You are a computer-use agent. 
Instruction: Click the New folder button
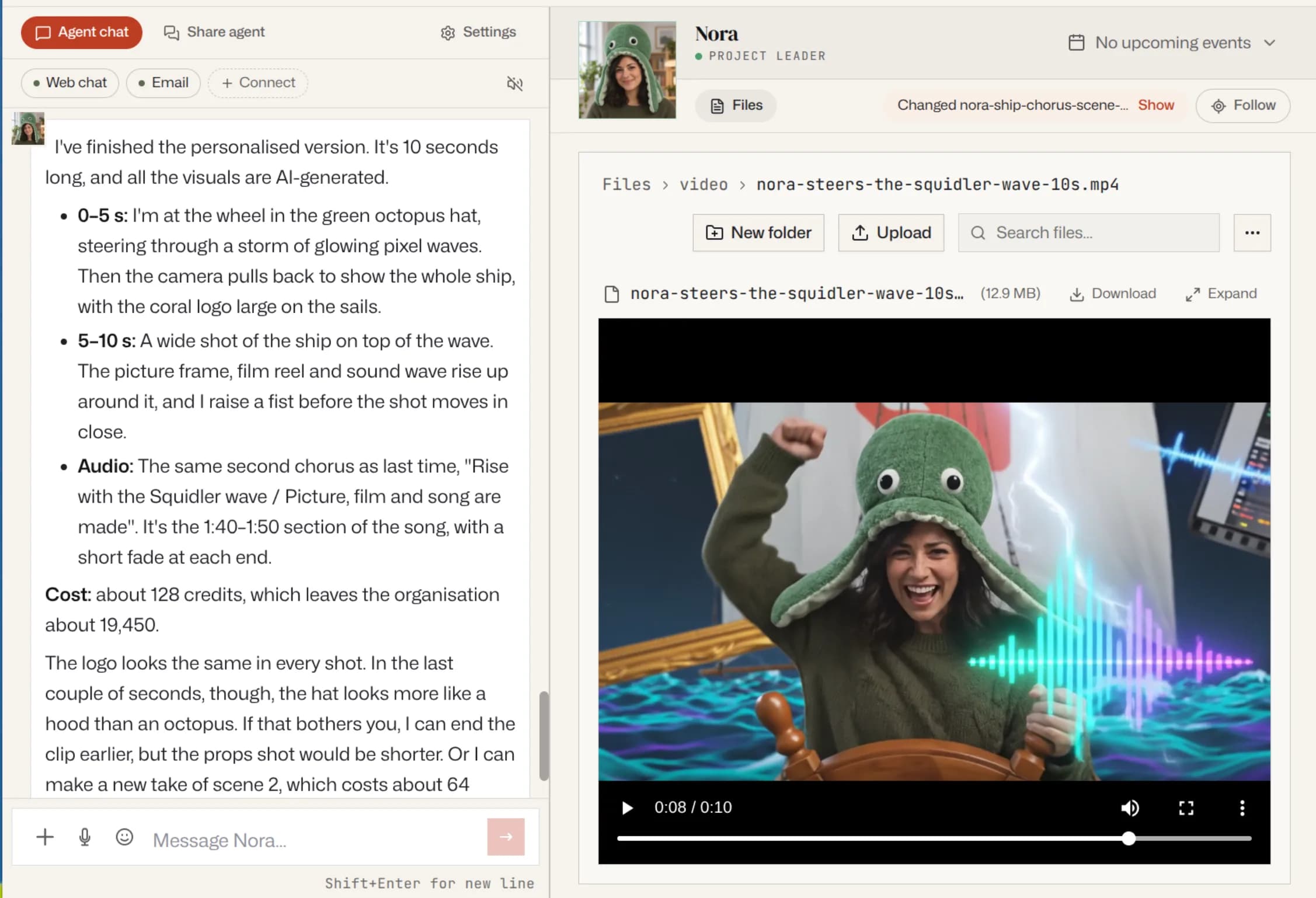758,233
